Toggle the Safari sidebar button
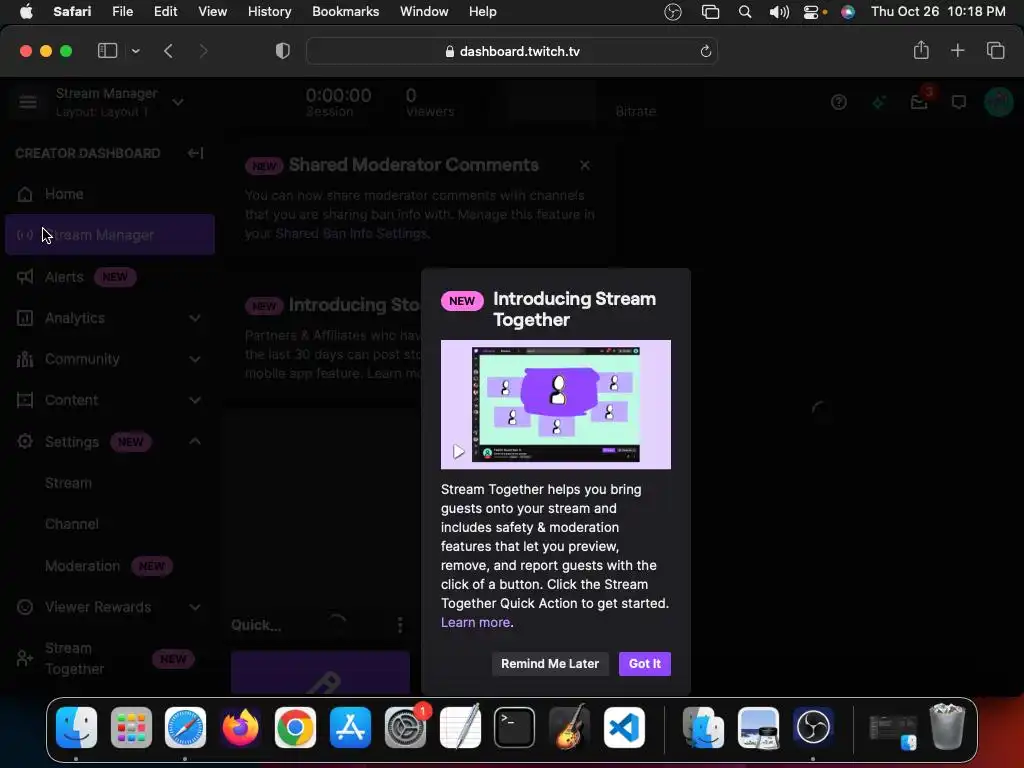 107,51
